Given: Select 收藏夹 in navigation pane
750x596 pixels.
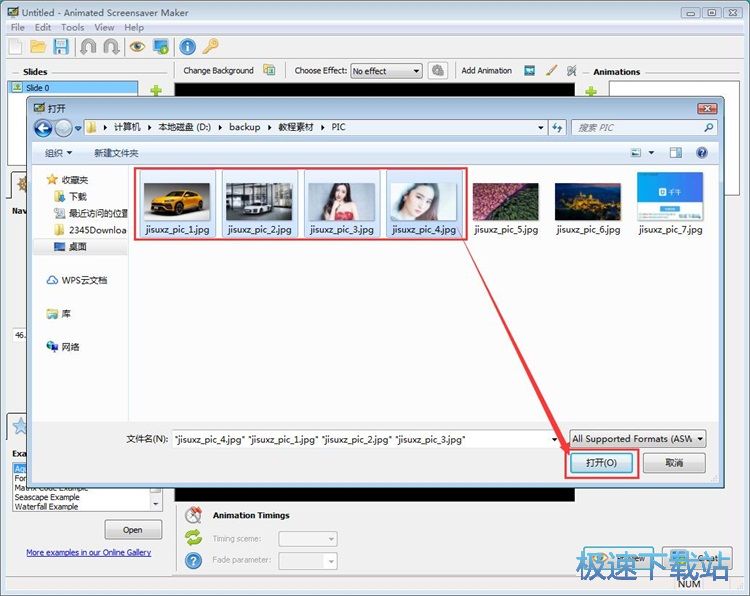Looking at the screenshot, I should 67,180.
